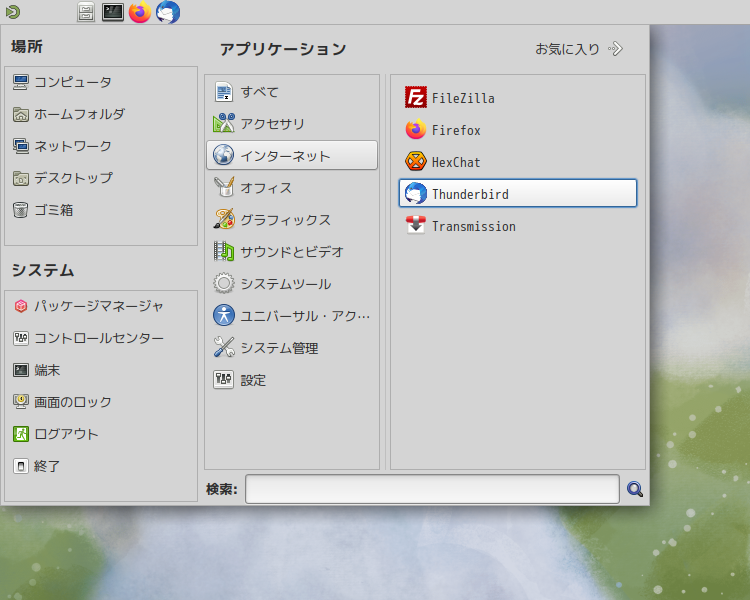
Task: Select the インターネット category
Action: pyautogui.click(x=292, y=155)
